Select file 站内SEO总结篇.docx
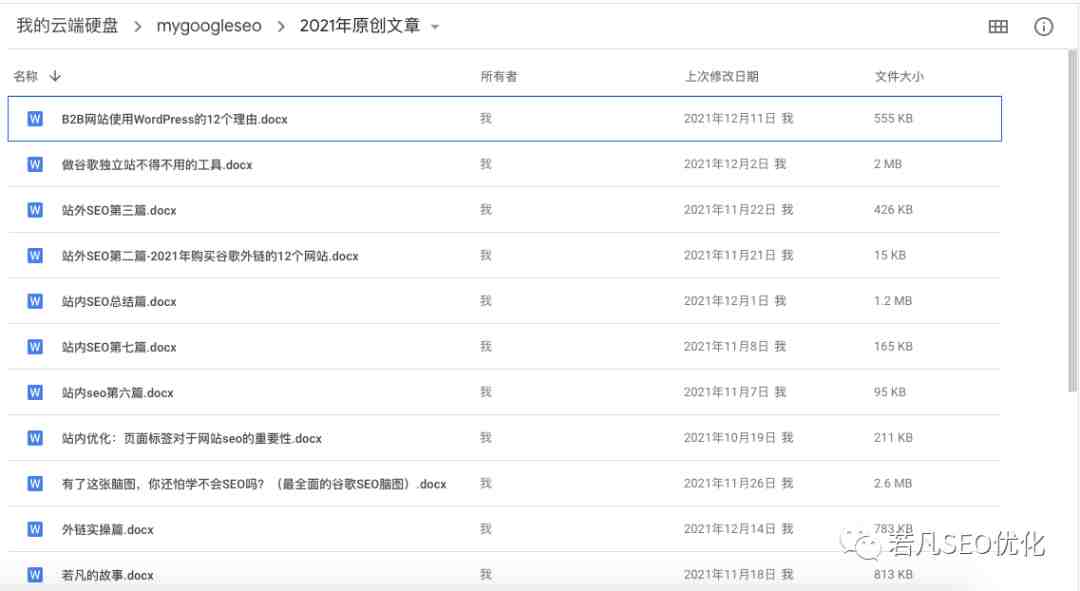1080x591 pixels. pyautogui.click(x=119, y=302)
